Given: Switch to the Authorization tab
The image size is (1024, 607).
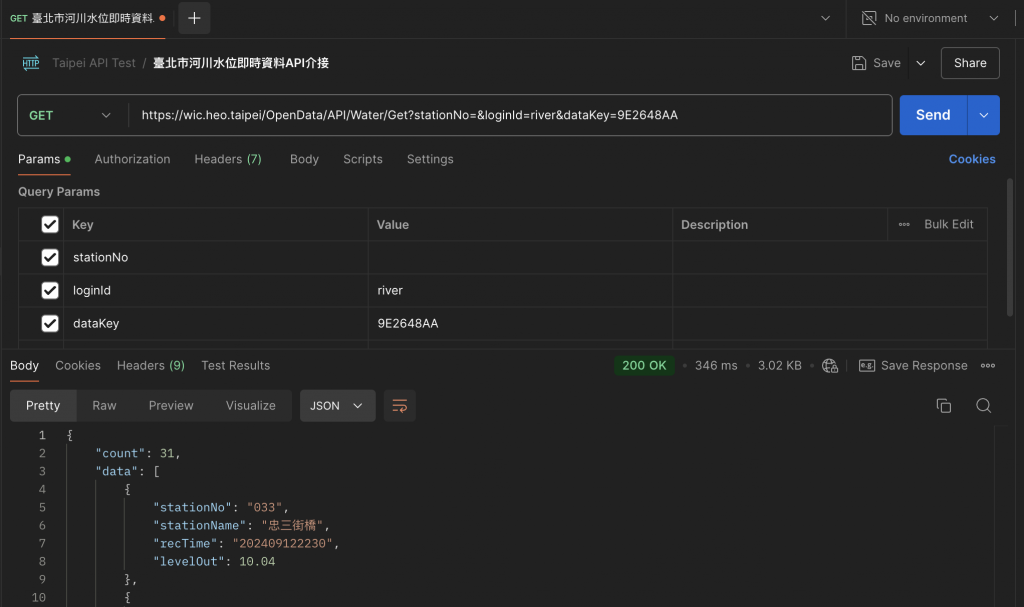Looking at the screenshot, I should (133, 159).
